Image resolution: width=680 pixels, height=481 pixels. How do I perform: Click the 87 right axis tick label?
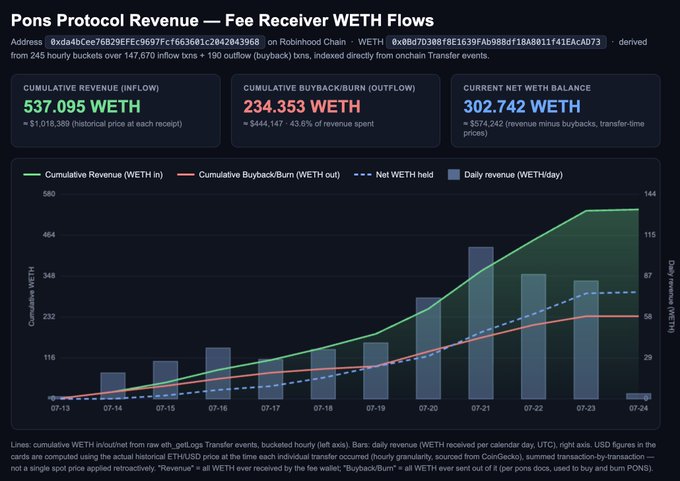pos(648,276)
